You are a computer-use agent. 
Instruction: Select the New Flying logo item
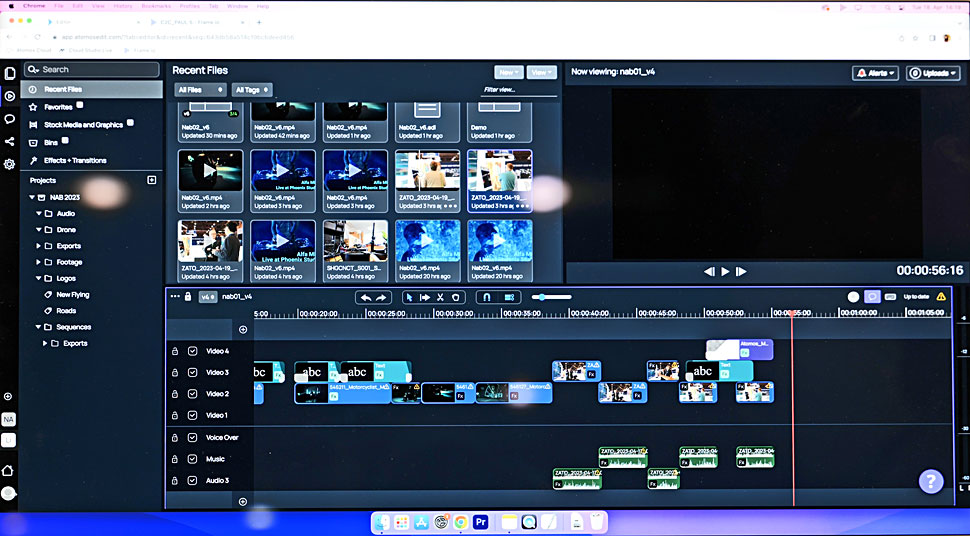point(72,295)
